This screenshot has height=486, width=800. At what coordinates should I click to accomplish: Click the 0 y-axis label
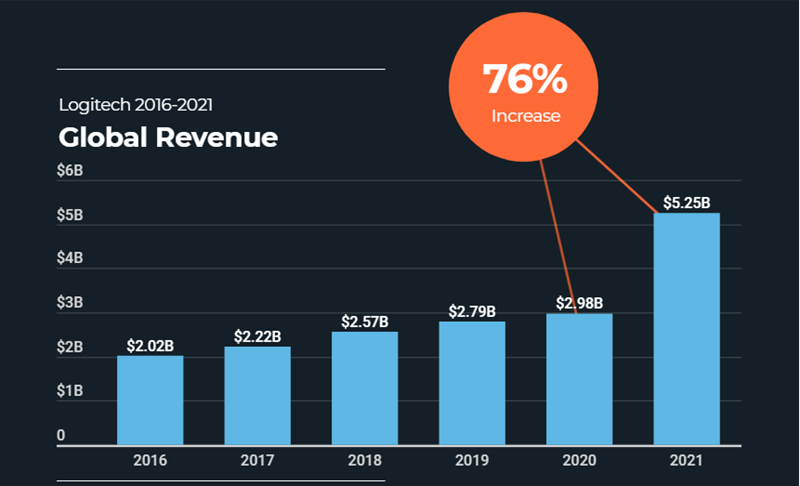(61, 435)
